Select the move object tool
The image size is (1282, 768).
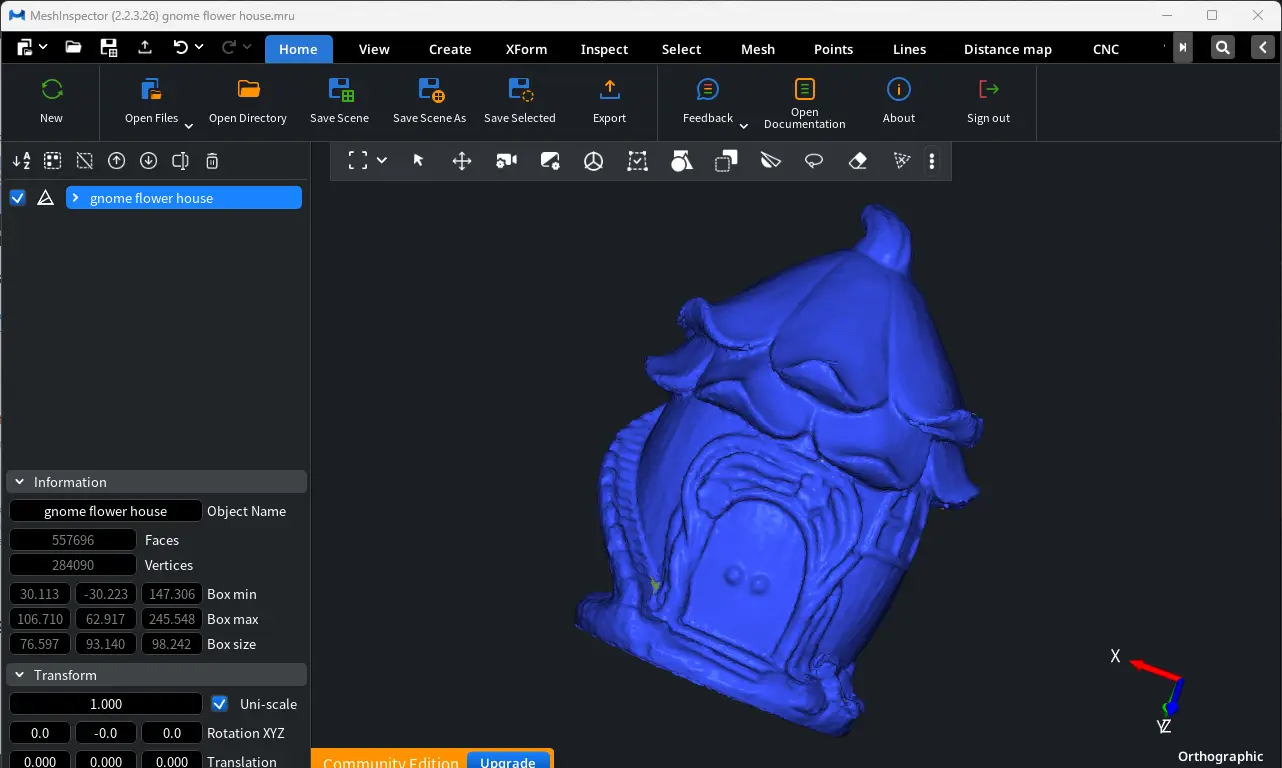(462, 161)
